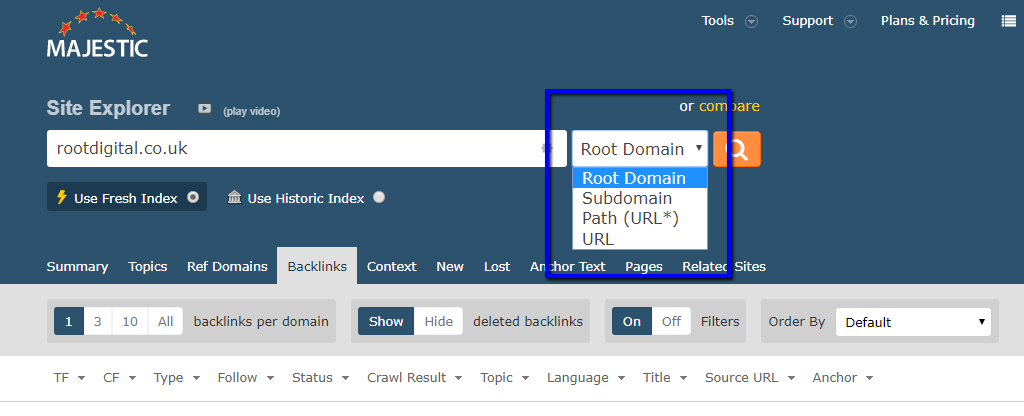This screenshot has height=416, width=1024.
Task: Click the compare link
Action: click(729, 106)
